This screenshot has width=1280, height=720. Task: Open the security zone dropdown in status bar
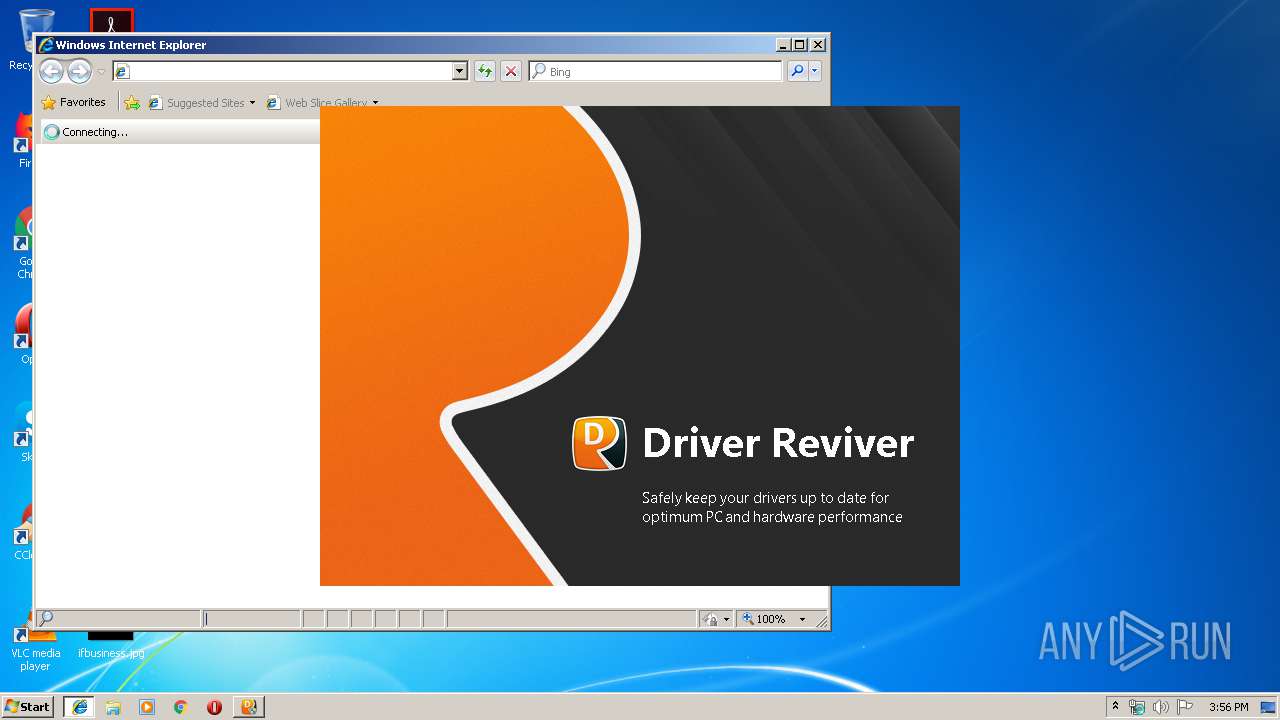click(717, 619)
